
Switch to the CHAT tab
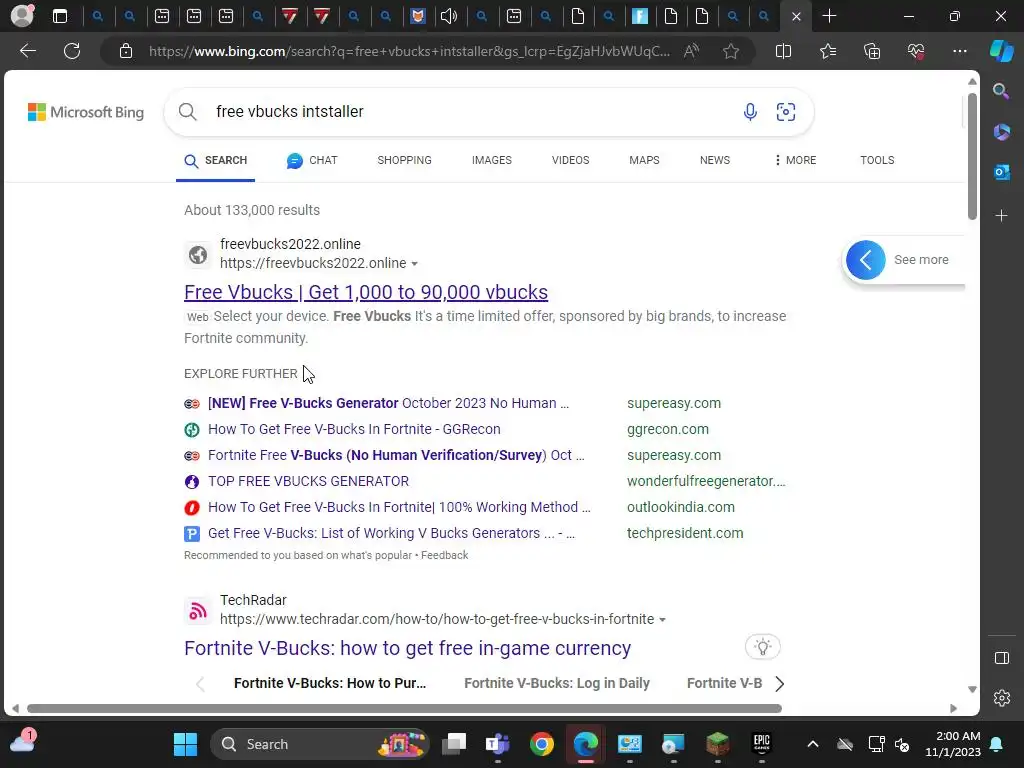pyautogui.click(x=312, y=160)
